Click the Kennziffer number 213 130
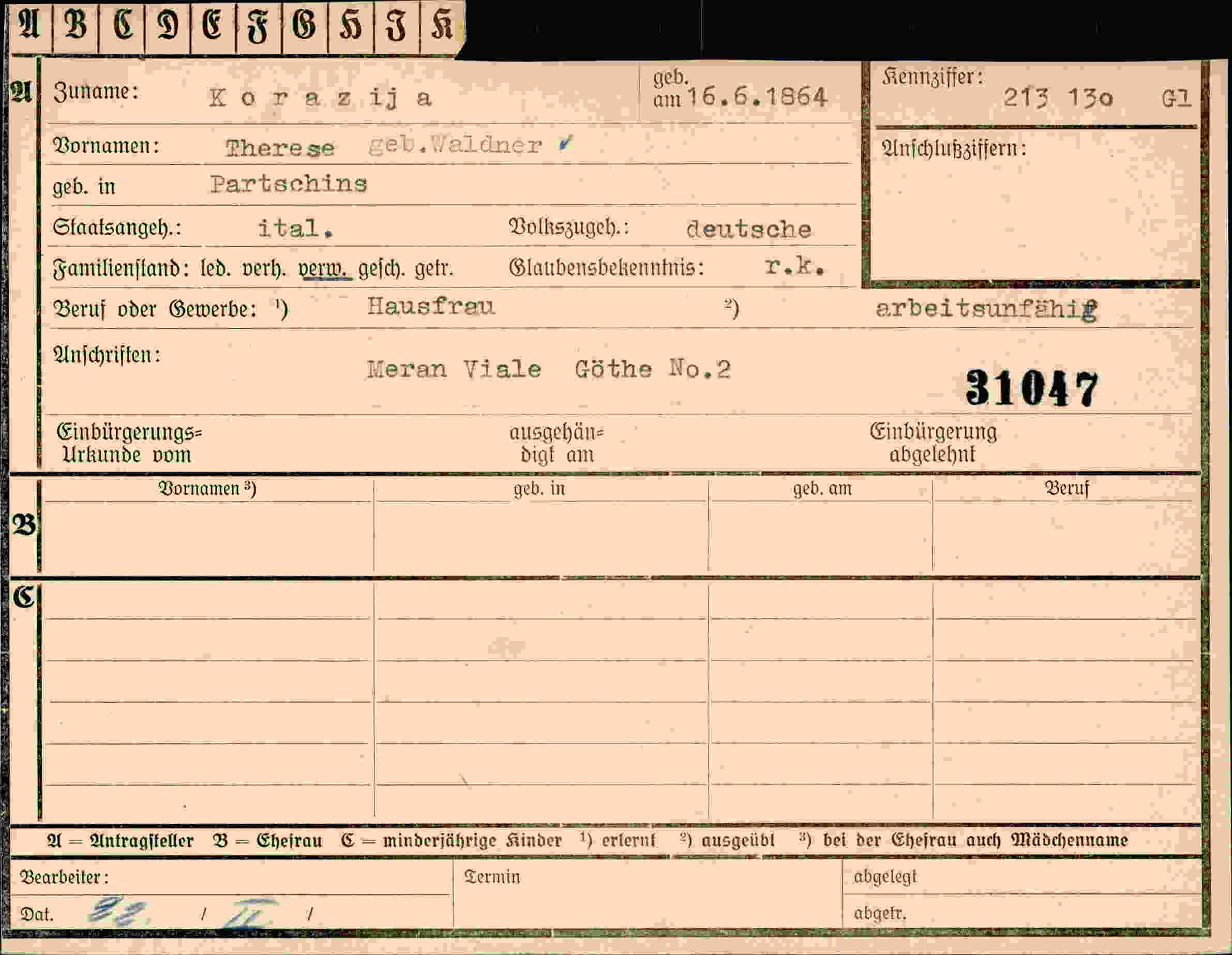1232x955 pixels. (1058, 98)
